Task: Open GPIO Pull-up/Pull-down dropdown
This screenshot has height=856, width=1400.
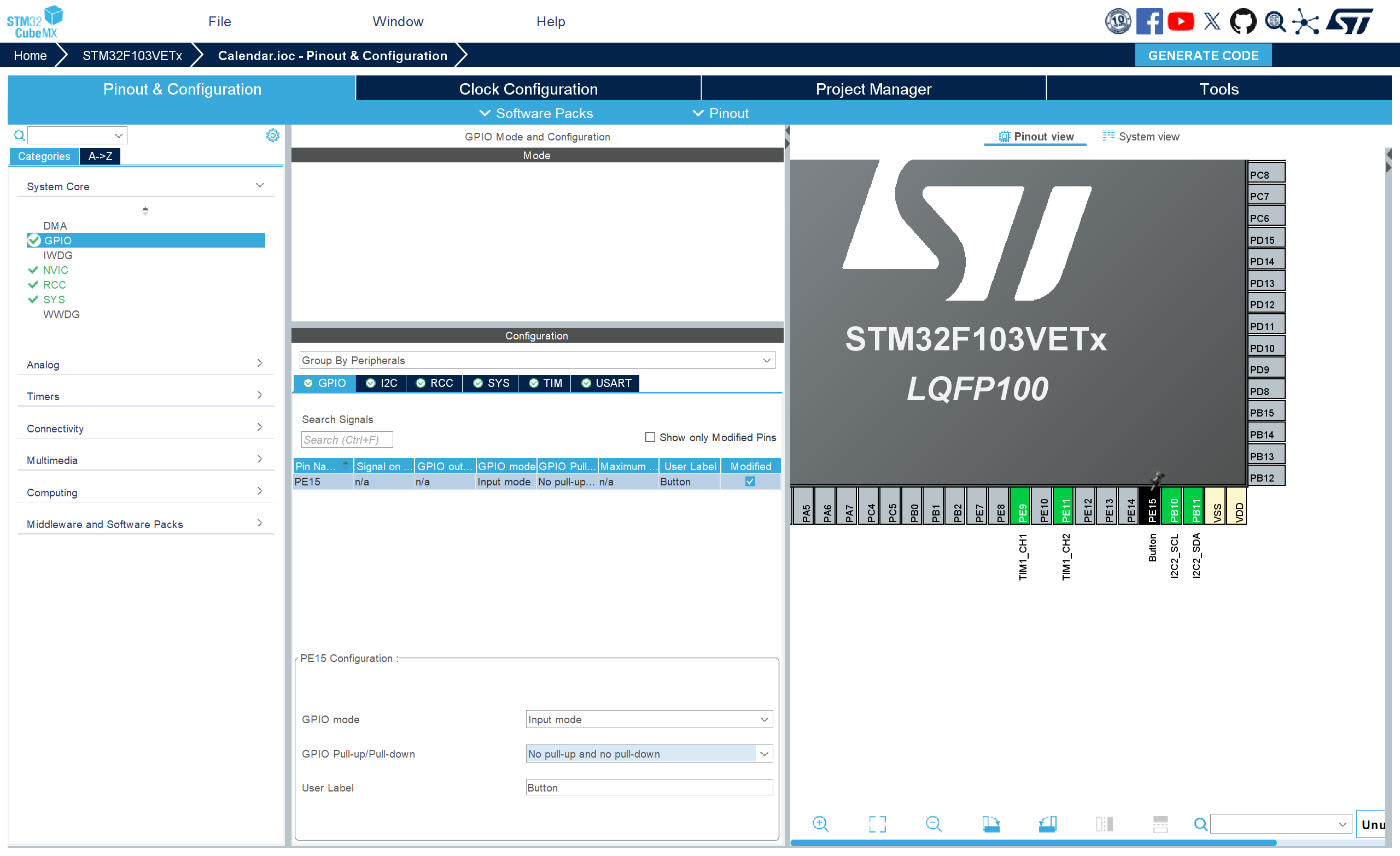Action: click(x=649, y=753)
